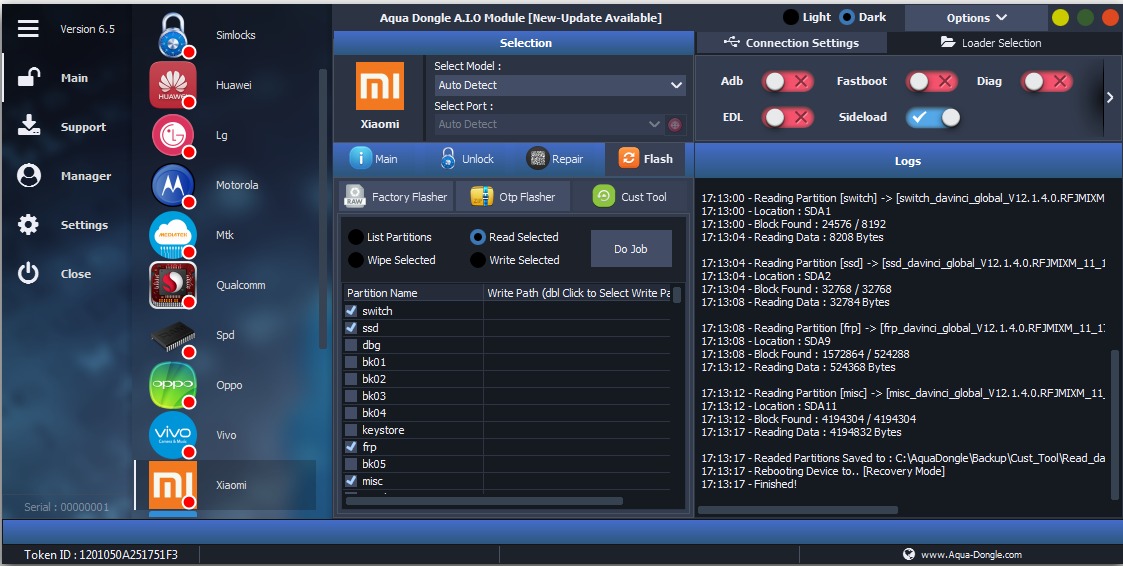The image size is (1123, 566).
Task: Select the Qualcomm Snapdragon icon
Action: click(x=173, y=285)
